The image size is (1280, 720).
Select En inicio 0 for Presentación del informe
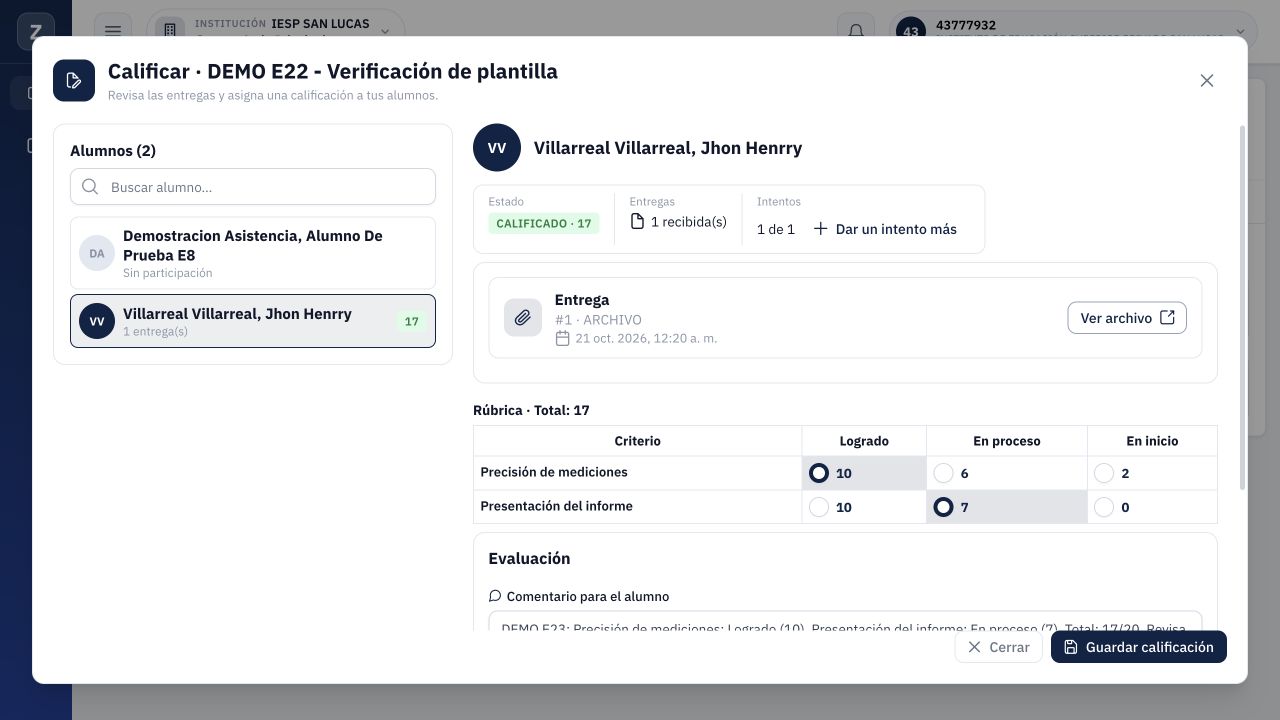[x=1104, y=507]
